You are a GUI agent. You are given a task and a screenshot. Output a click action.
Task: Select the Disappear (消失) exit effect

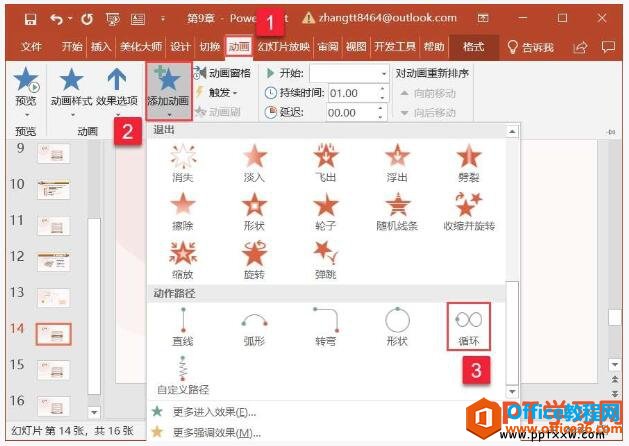tap(183, 163)
